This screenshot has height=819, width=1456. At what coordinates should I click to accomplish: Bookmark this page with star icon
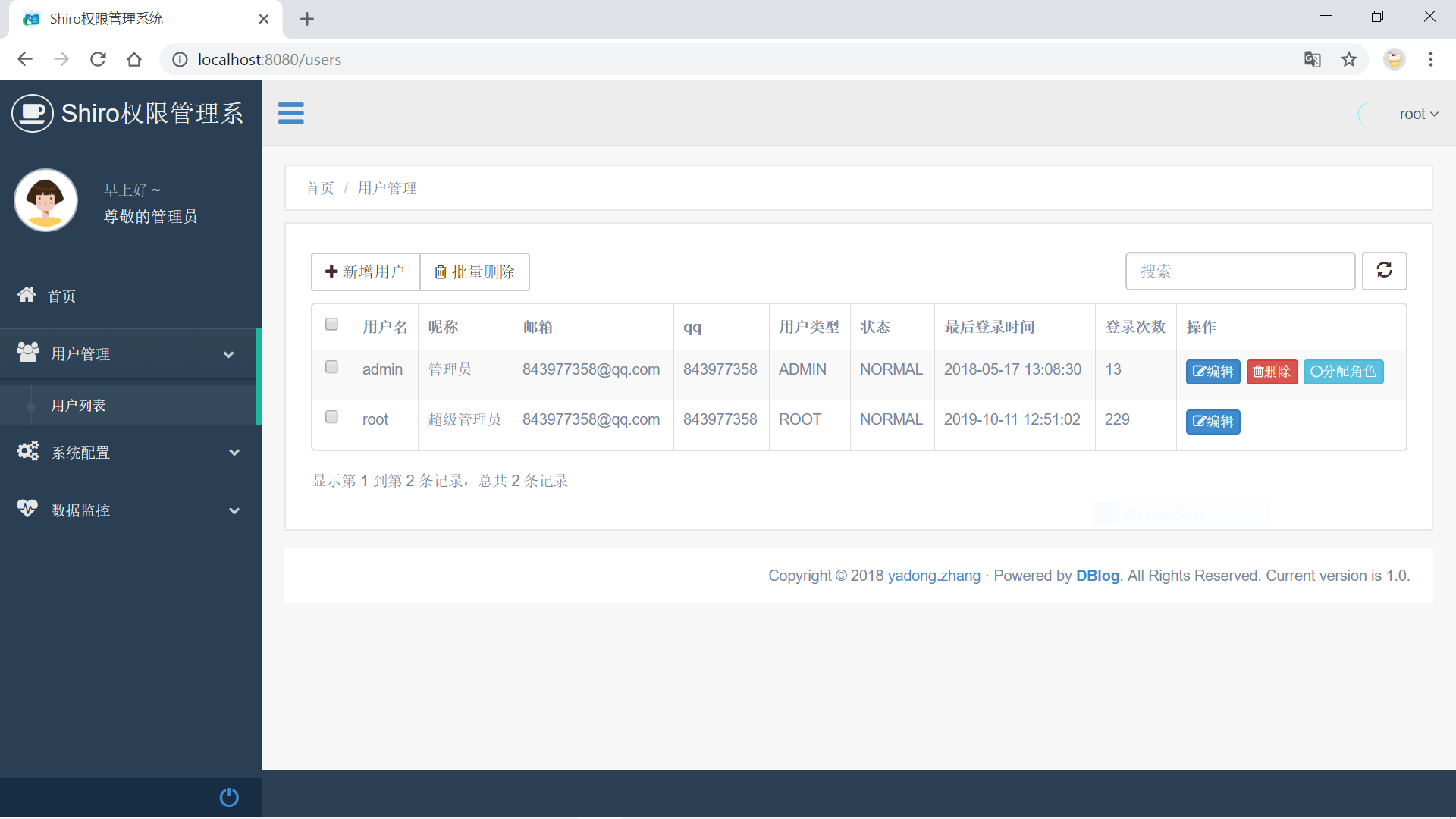[1349, 59]
